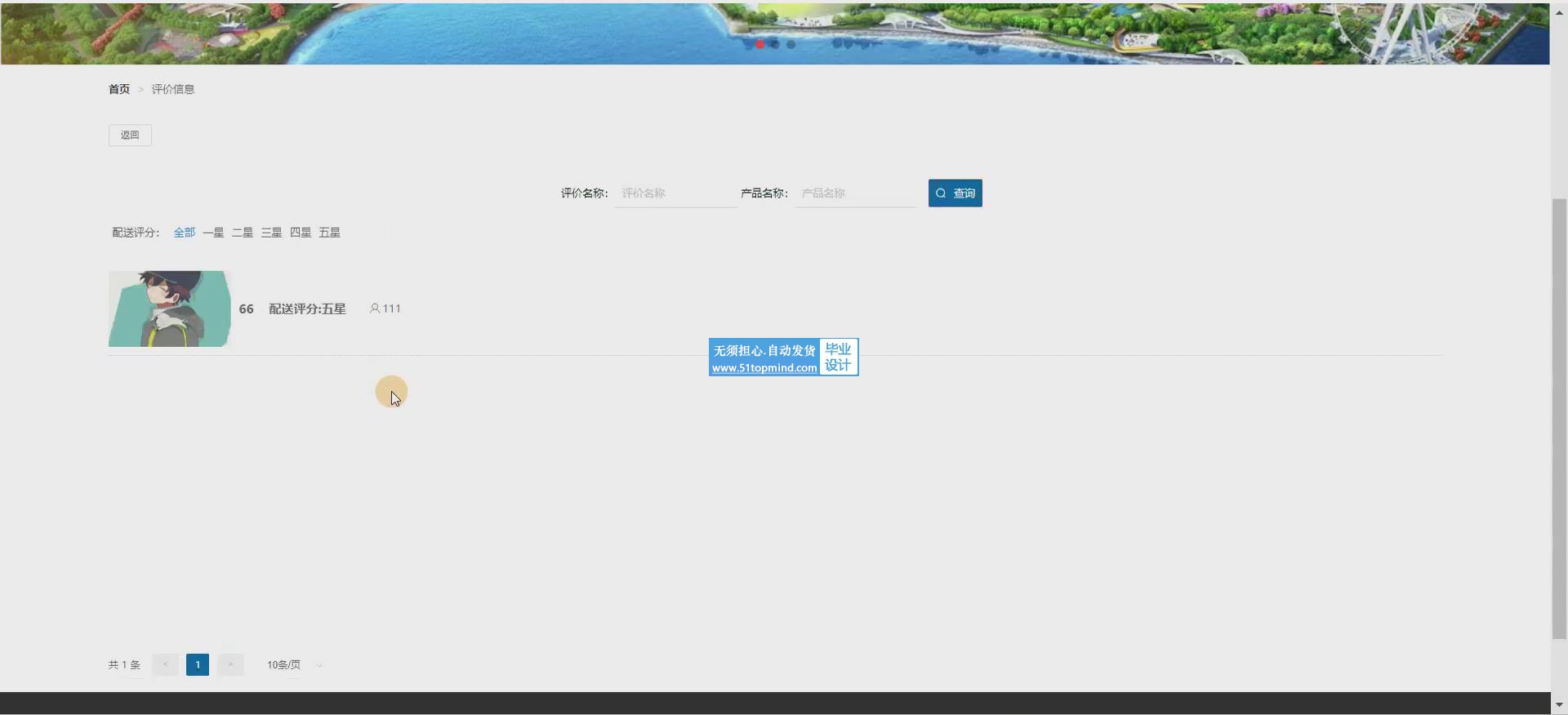Filter by 三星 delivery rating
The width and height of the screenshot is (1568, 715).
pyautogui.click(x=271, y=233)
